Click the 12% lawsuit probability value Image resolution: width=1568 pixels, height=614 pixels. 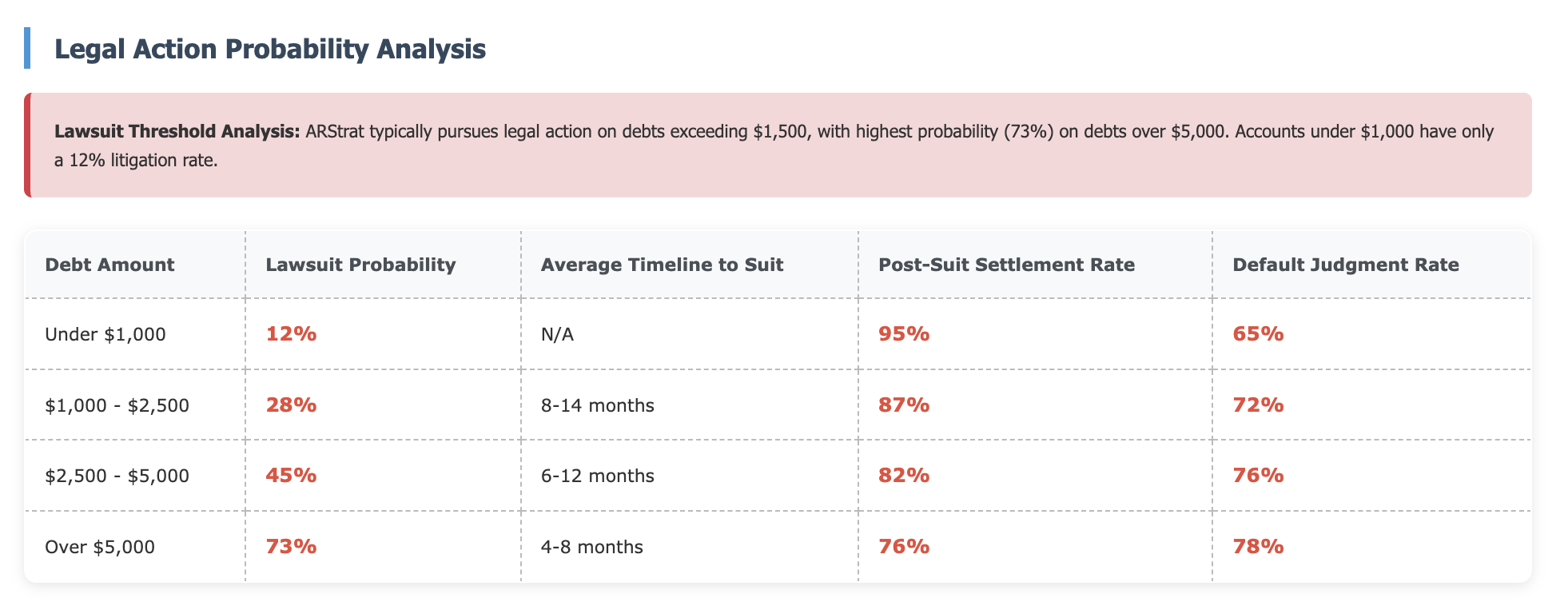(291, 334)
